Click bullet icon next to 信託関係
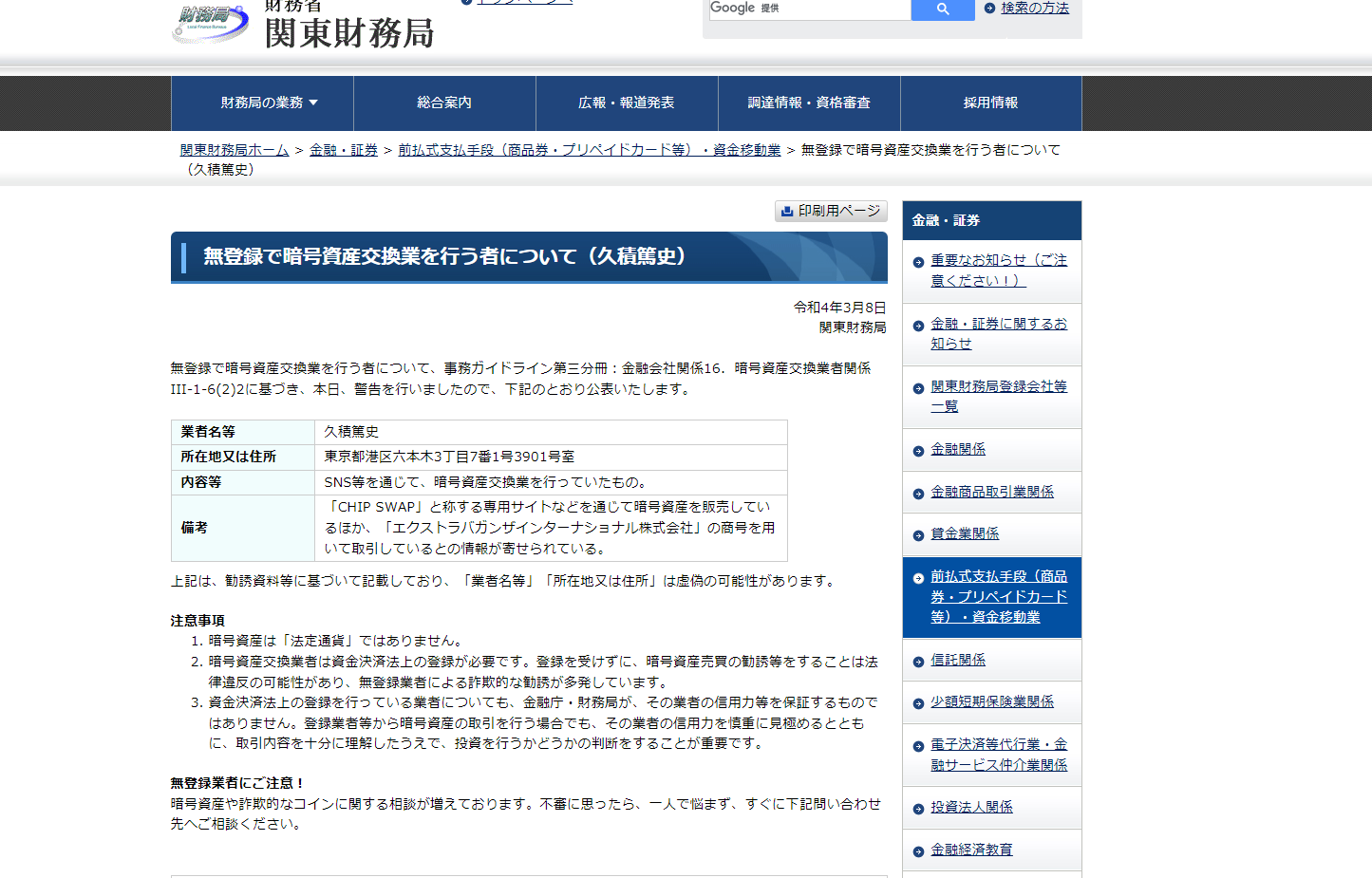This screenshot has width=1372, height=878. click(918, 662)
